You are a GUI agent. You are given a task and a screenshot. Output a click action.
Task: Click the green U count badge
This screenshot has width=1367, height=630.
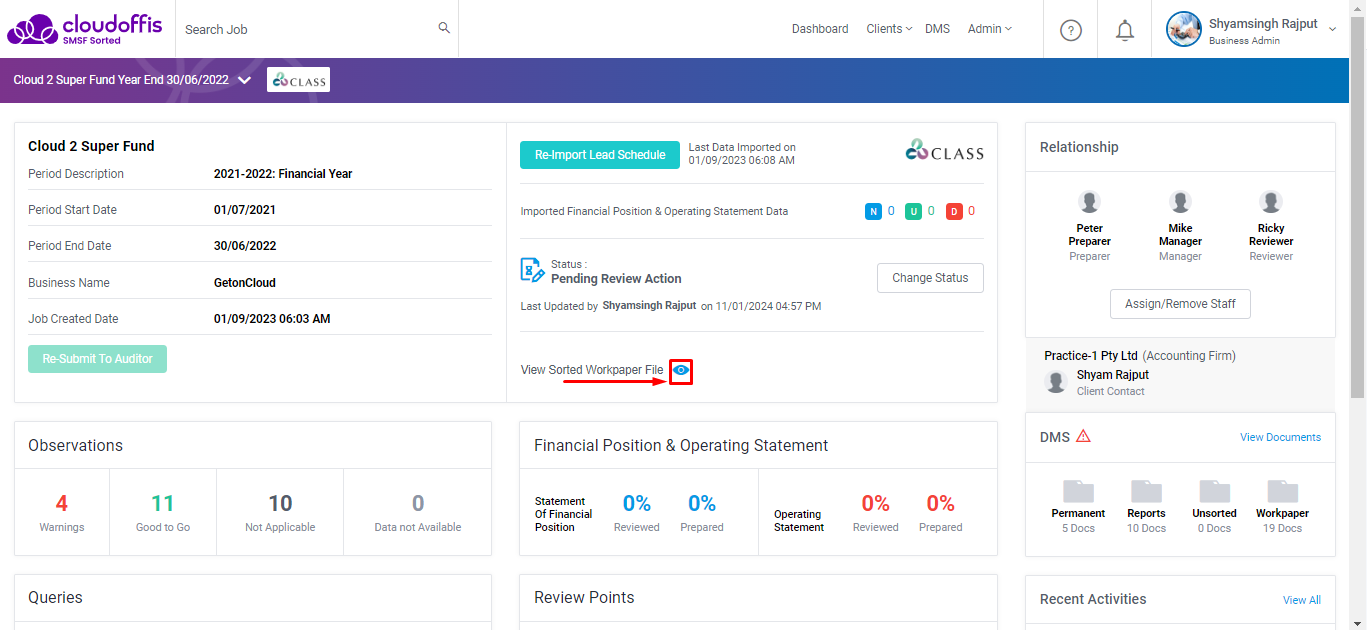click(x=913, y=211)
